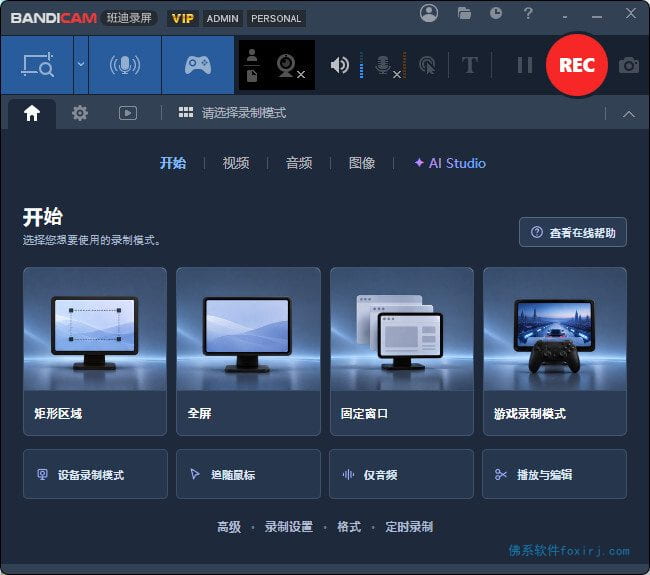Toggle speaker sound recording icon
The image size is (650, 575).
pos(340,65)
